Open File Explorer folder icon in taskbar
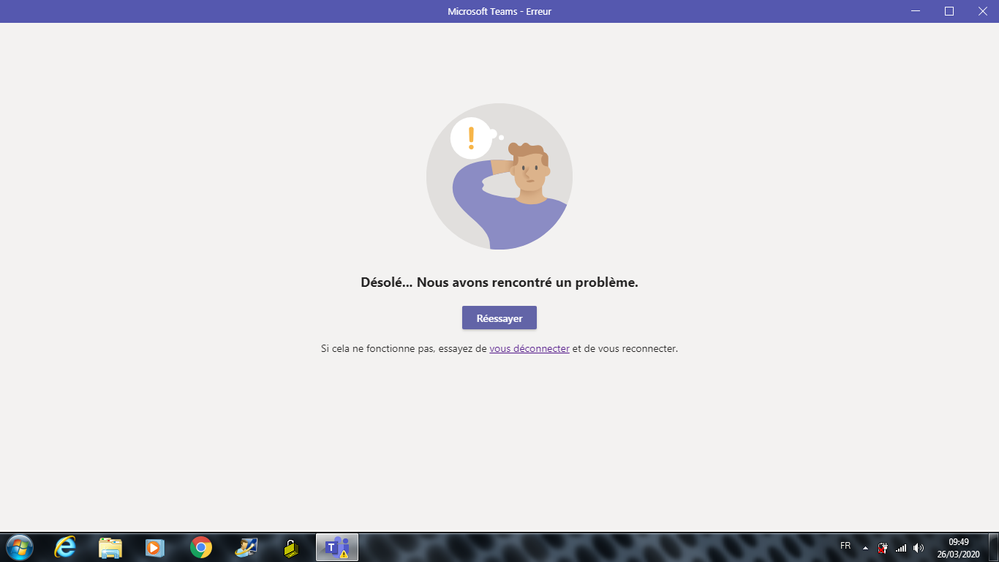Image resolution: width=999 pixels, height=562 pixels. point(110,547)
